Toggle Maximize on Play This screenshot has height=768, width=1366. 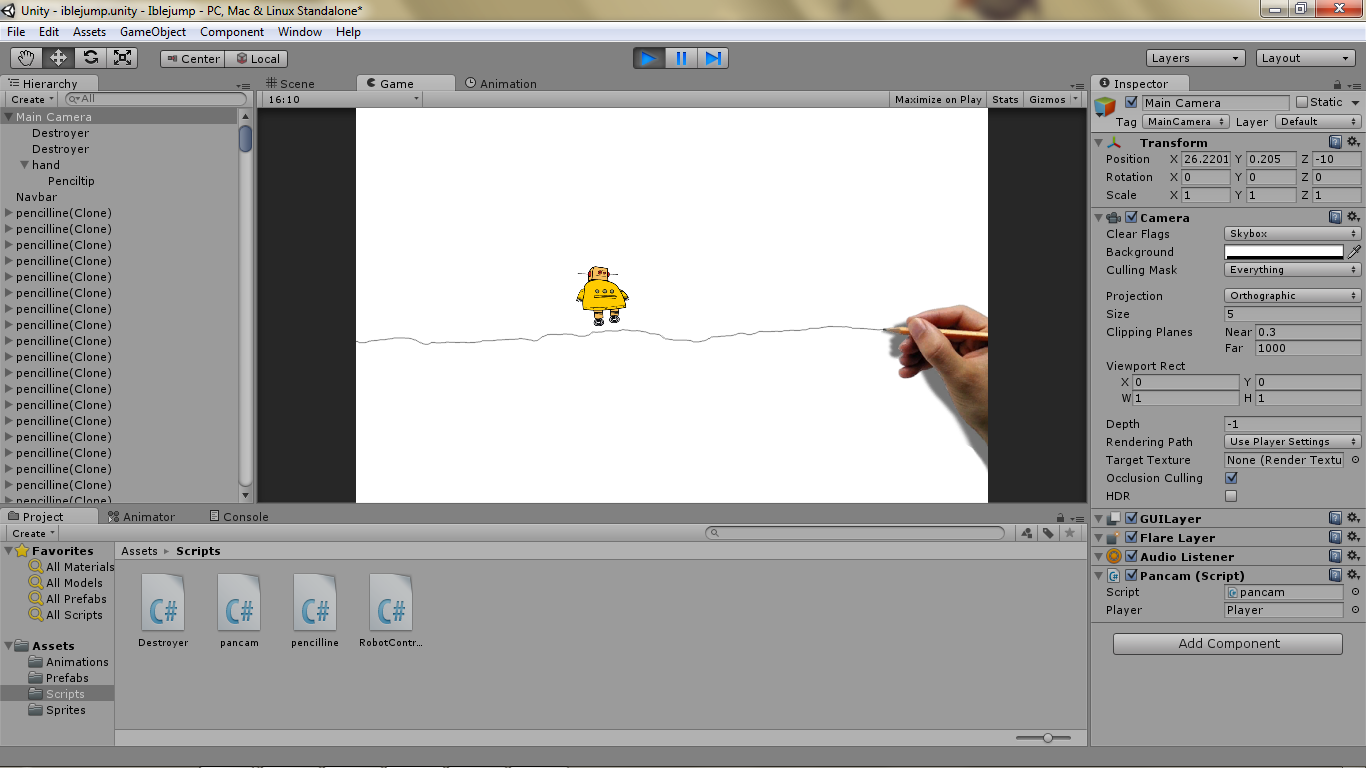coord(937,99)
